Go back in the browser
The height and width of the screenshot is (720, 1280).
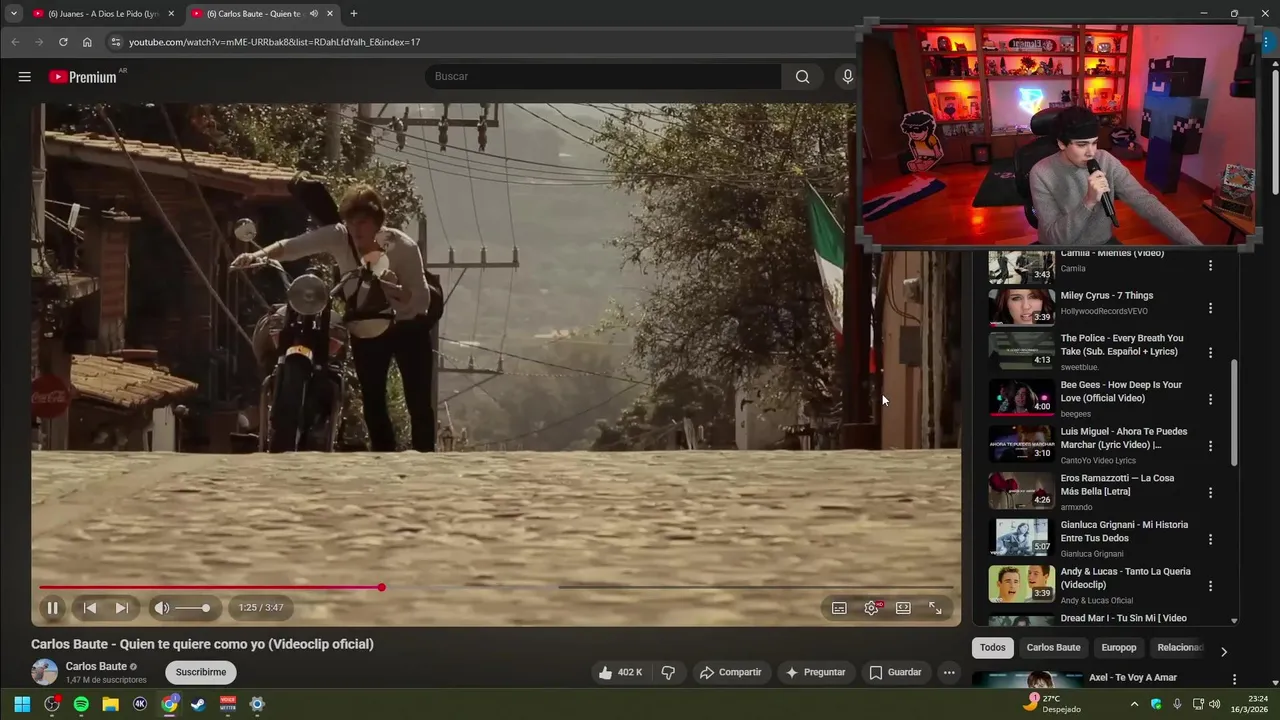point(14,42)
